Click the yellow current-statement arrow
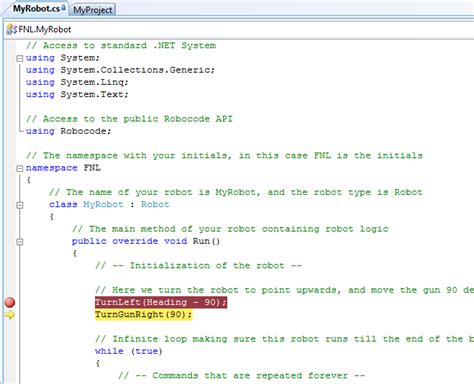This screenshot has width=474, height=384. [x=10, y=315]
